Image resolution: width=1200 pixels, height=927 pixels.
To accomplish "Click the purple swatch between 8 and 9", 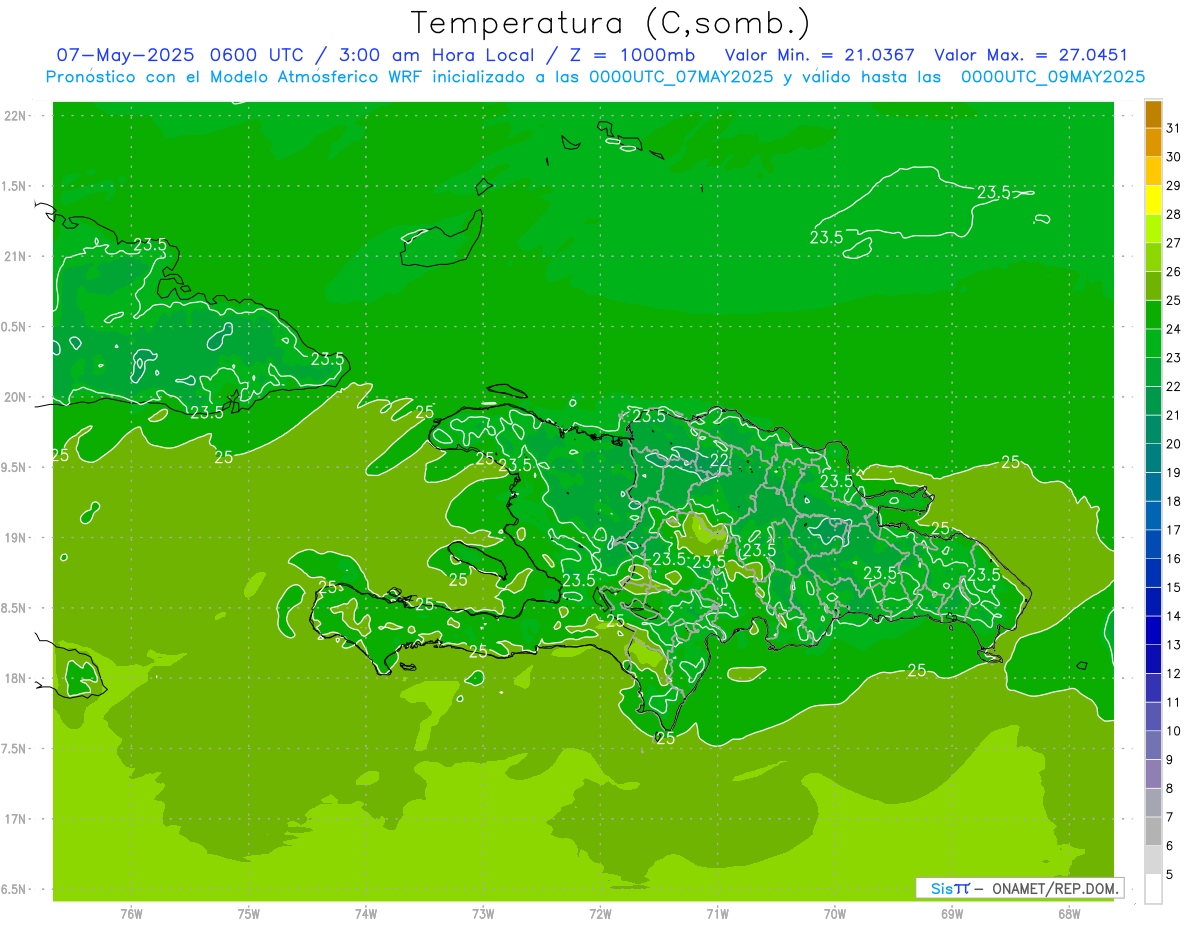I will click(1153, 774).
